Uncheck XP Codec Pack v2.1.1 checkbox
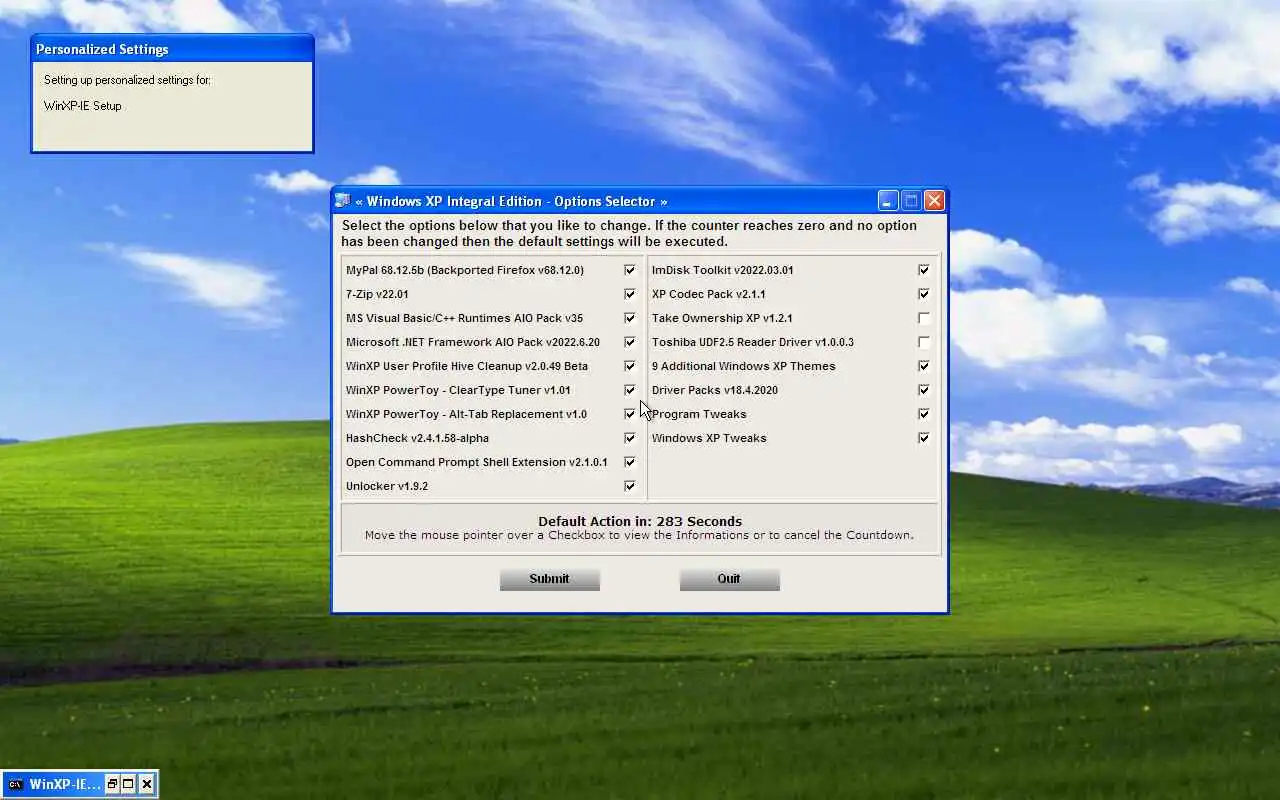 coord(924,294)
